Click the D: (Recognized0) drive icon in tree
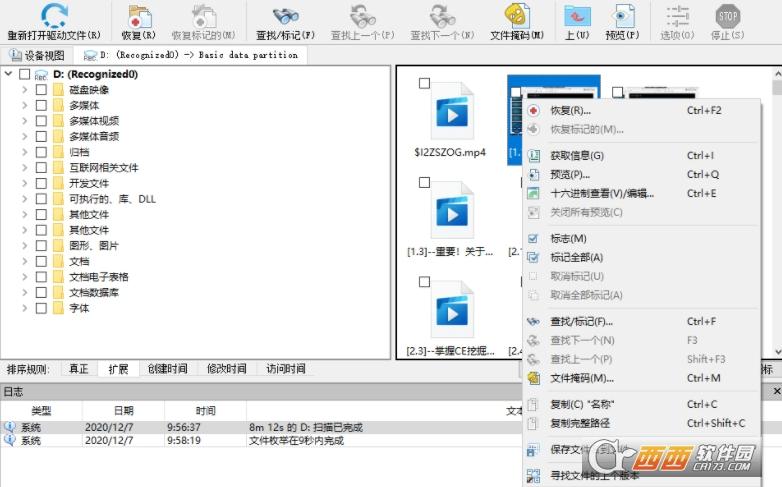The height and width of the screenshot is (487, 782). (41, 75)
